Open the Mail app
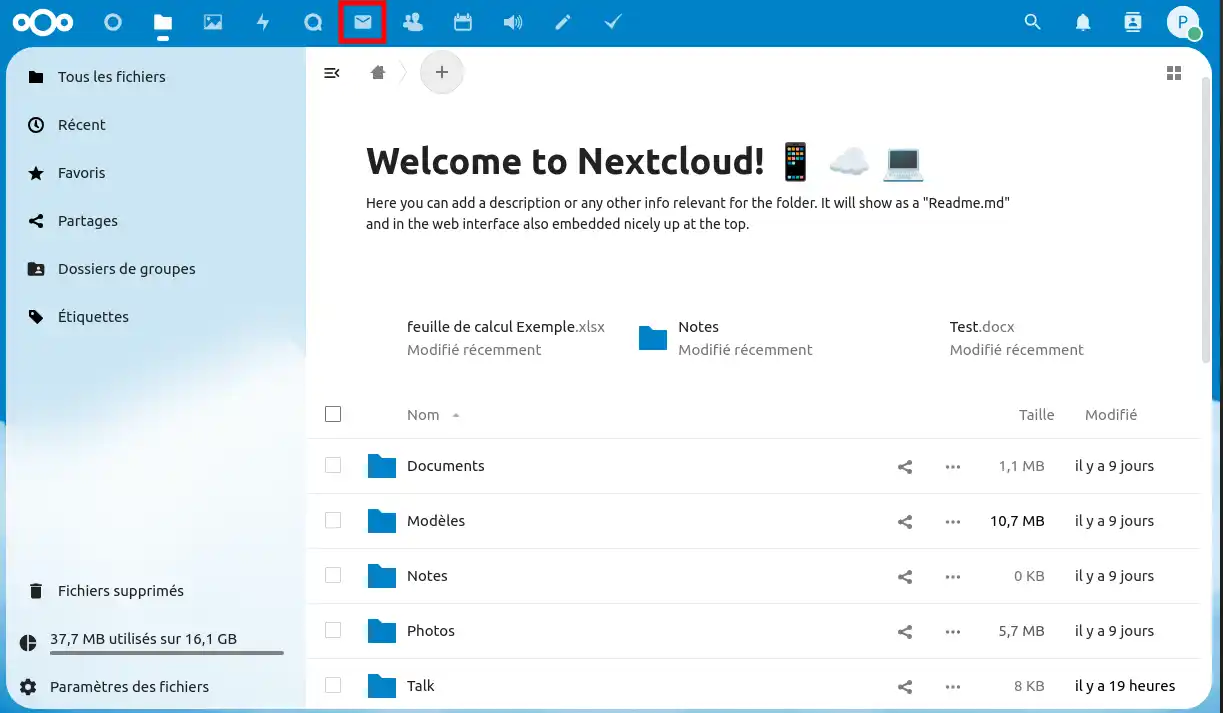Viewport: 1223px width, 713px height. [362, 21]
